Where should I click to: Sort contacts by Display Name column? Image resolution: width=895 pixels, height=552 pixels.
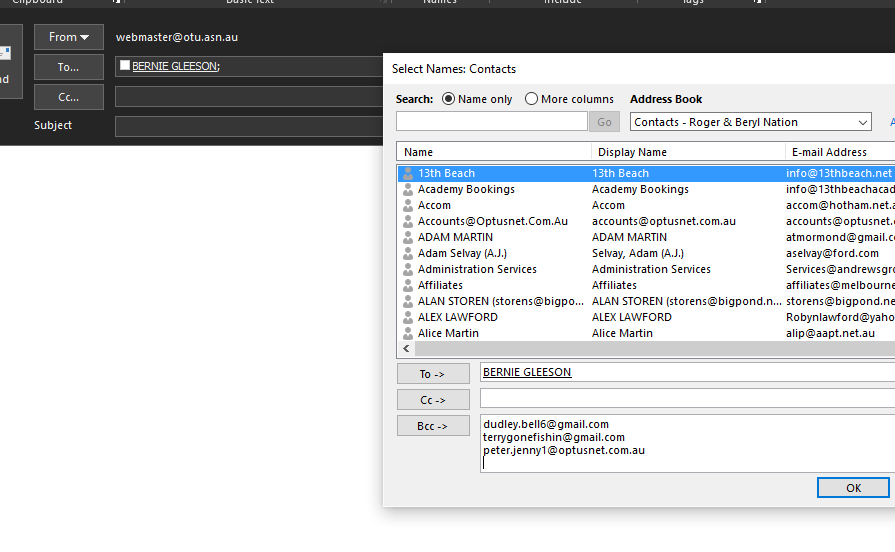coord(688,152)
